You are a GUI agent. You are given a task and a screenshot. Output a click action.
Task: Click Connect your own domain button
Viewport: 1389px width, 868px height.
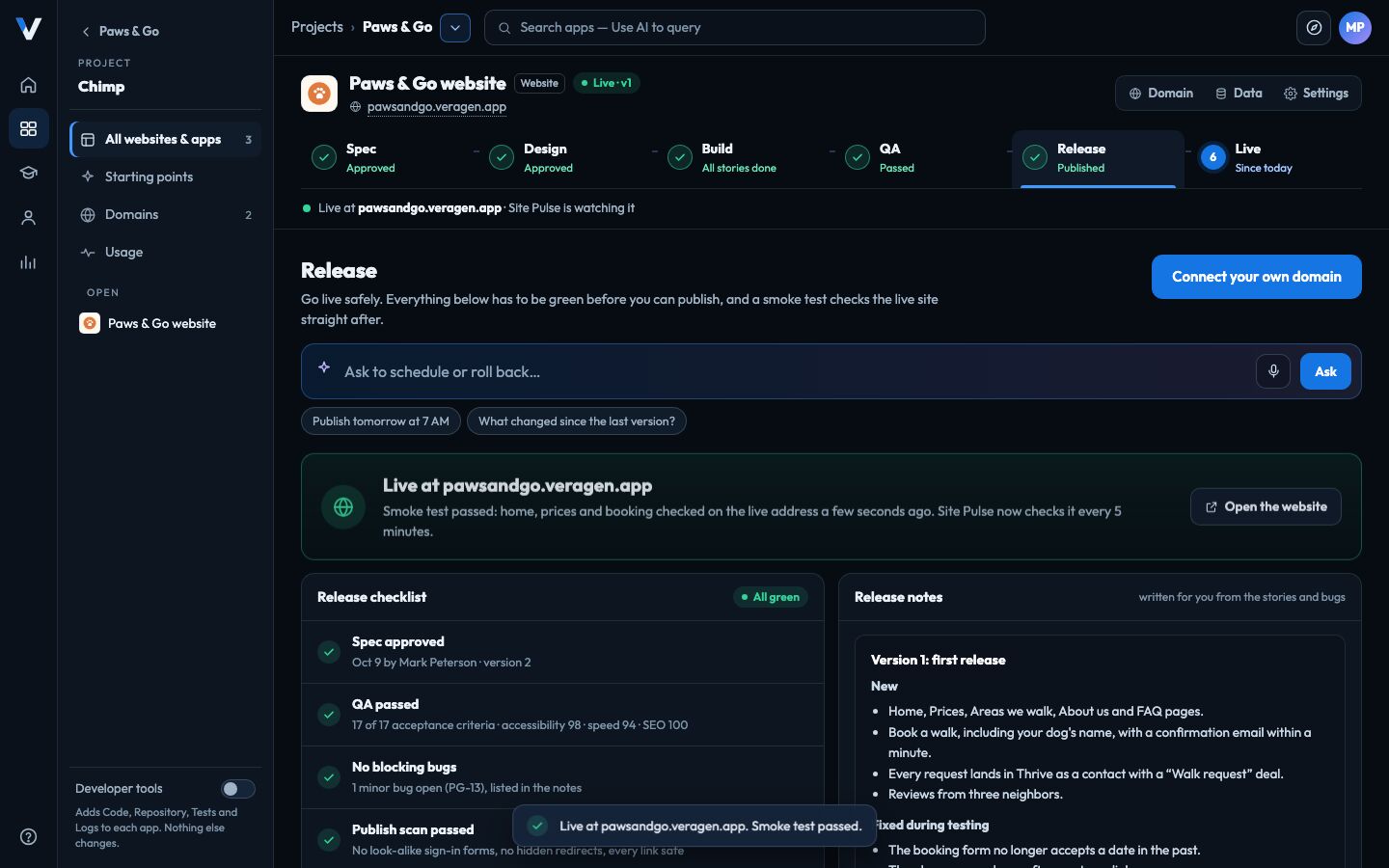(1256, 277)
